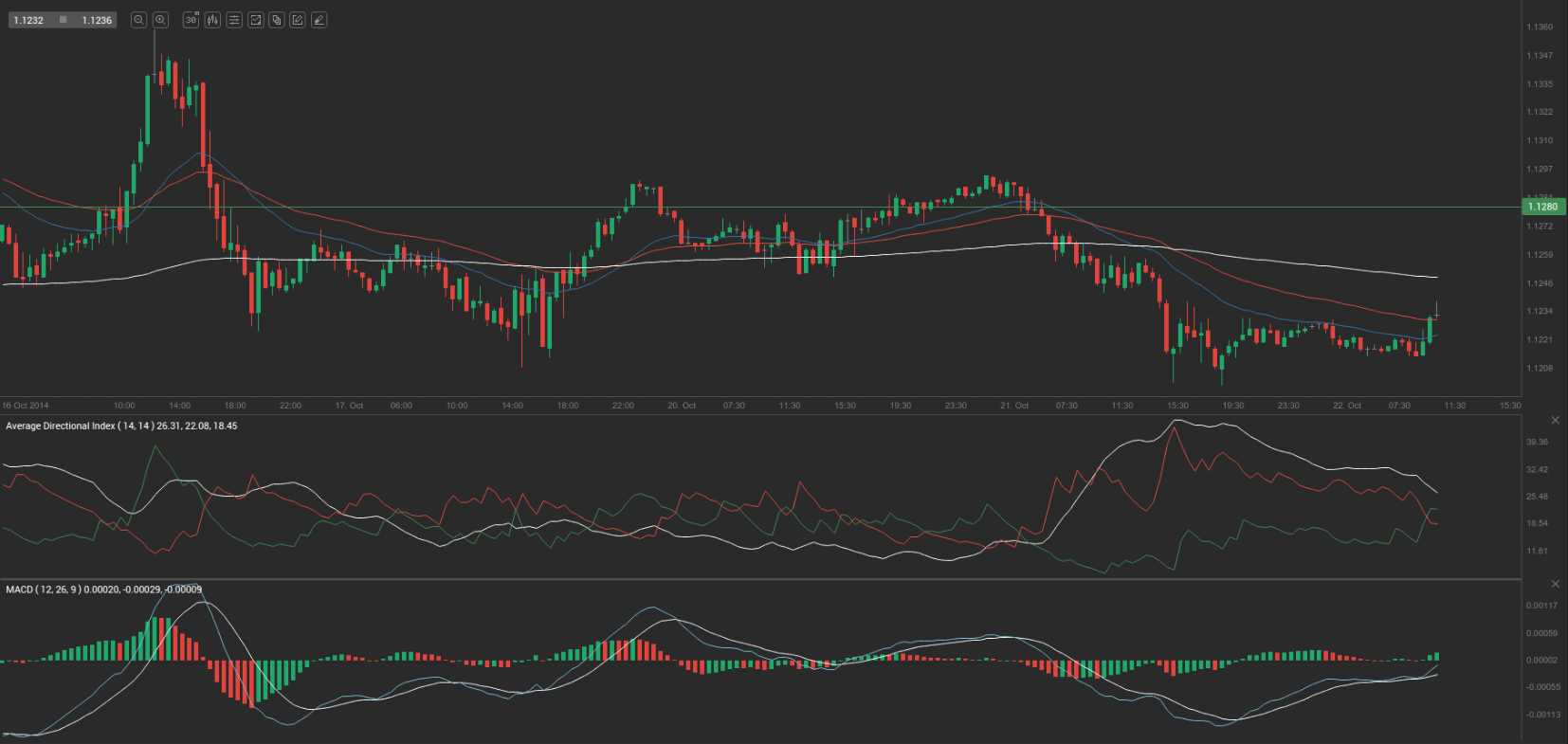Image resolution: width=1568 pixels, height=744 pixels.
Task: Click the zoom out magnifier icon
Action: pos(138,20)
